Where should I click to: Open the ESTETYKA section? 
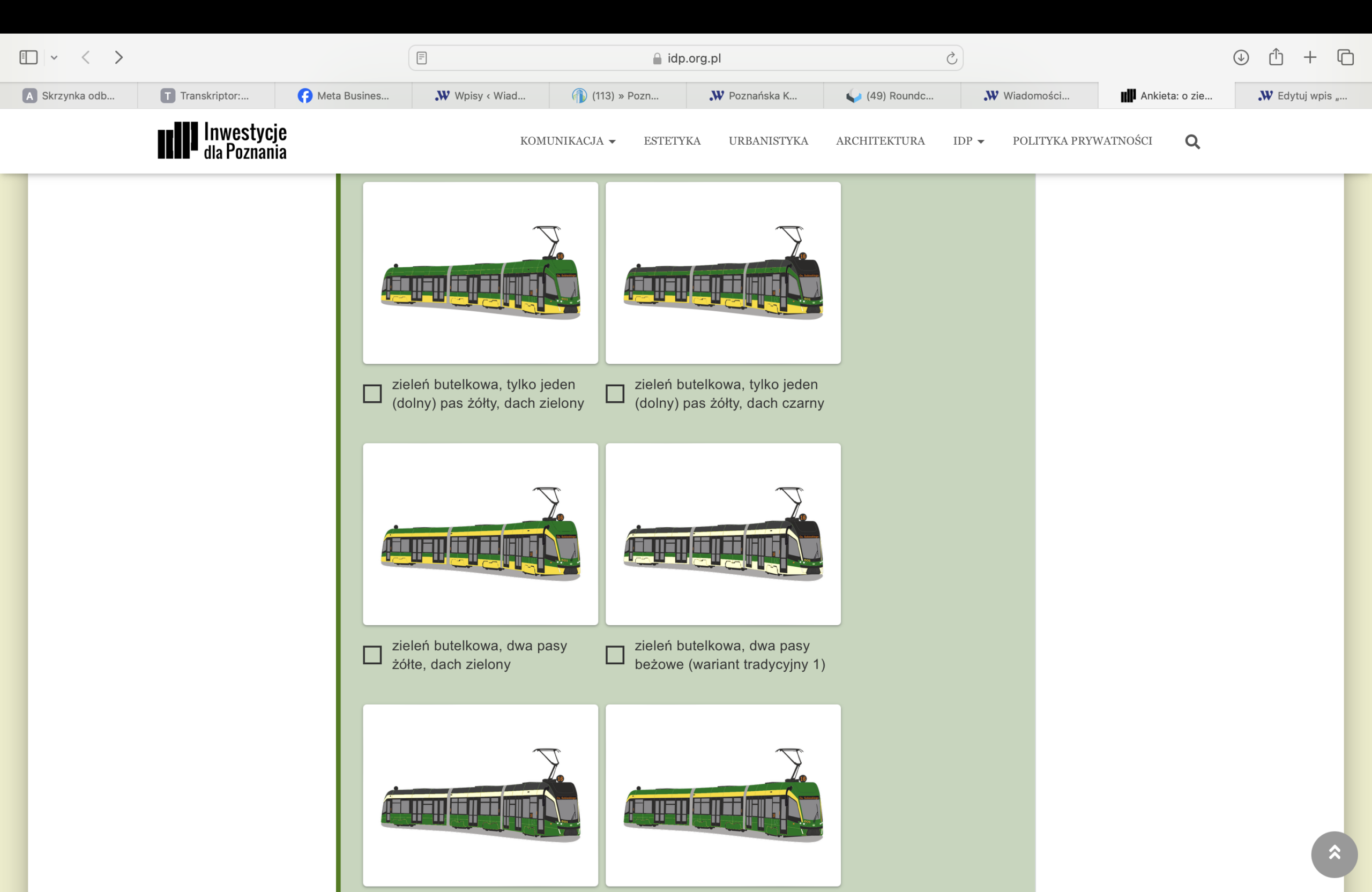(672, 141)
